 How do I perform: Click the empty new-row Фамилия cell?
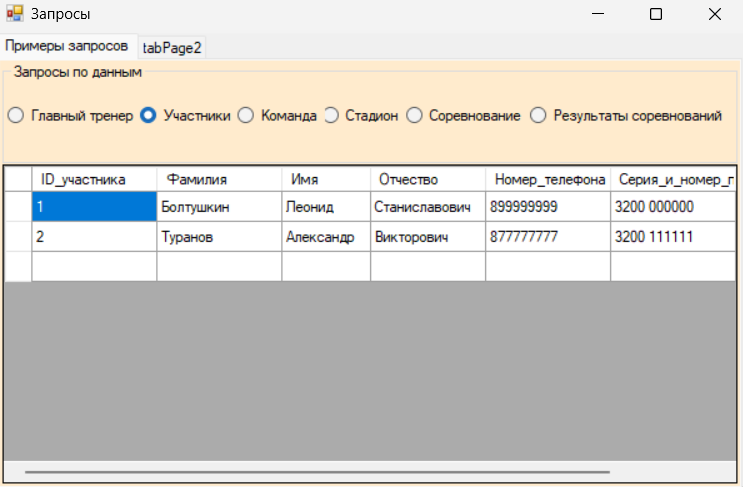[219, 266]
